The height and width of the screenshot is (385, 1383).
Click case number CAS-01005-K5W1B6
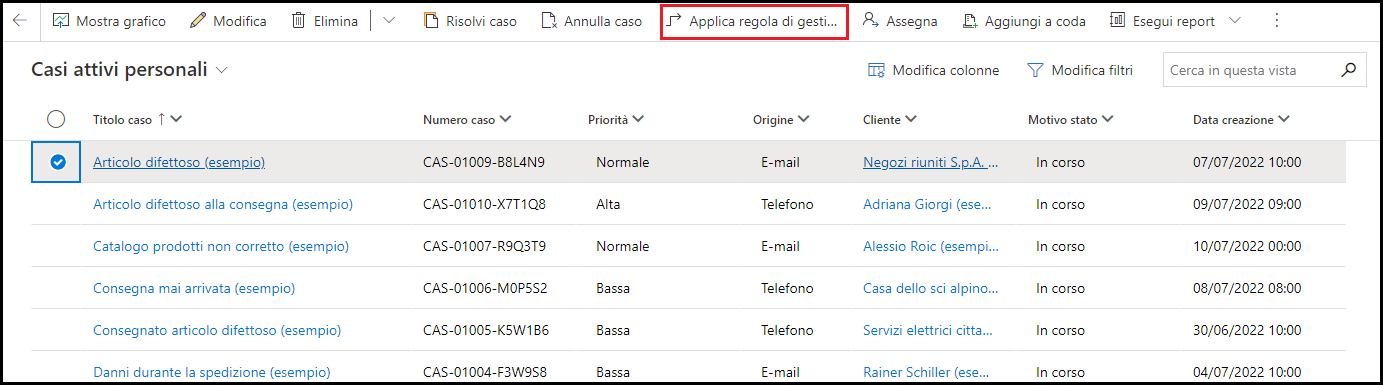[x=485, y=330]
